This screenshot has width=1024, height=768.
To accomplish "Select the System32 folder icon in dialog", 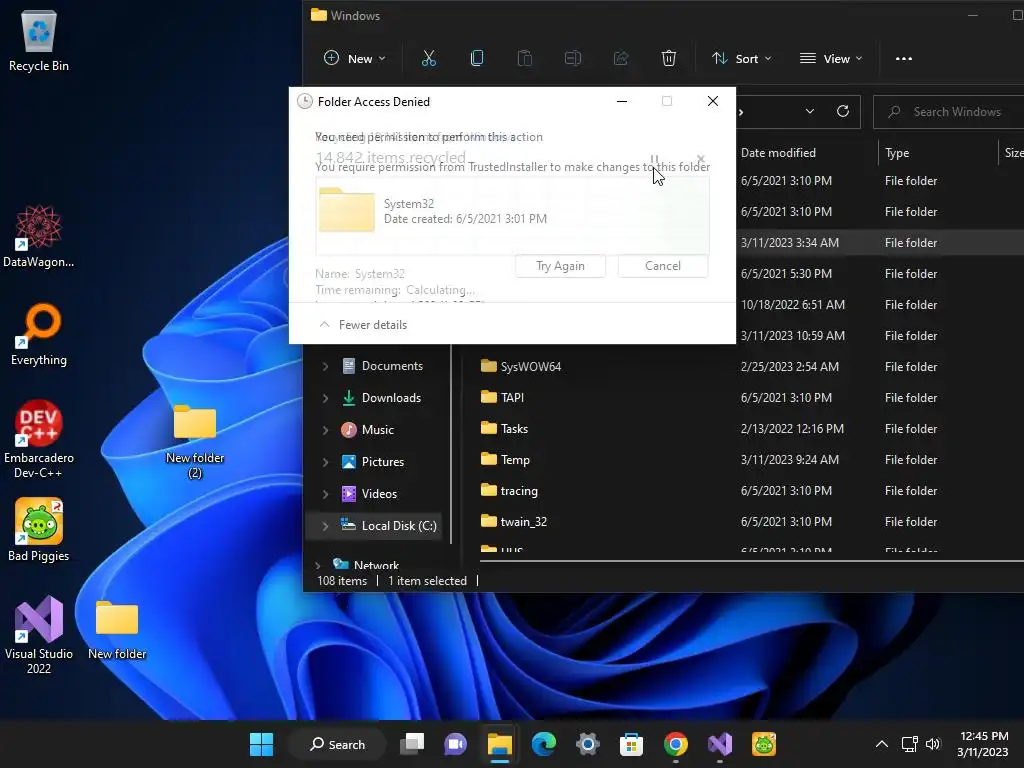I will click(347, 210).
